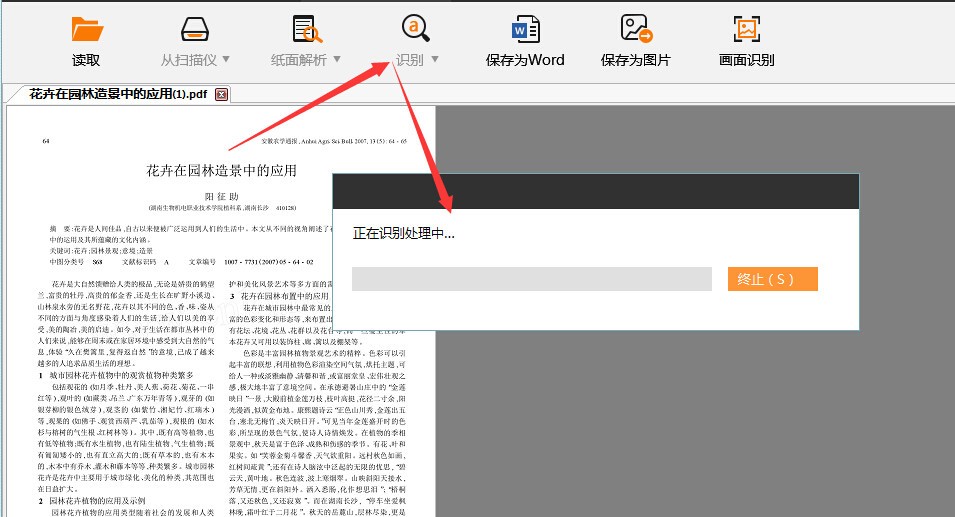Image resolution: width=955 pixels, height=517 pixels.
Task: Expand the 纸面解析 dropdown arrow
Action: pos(336,60)
